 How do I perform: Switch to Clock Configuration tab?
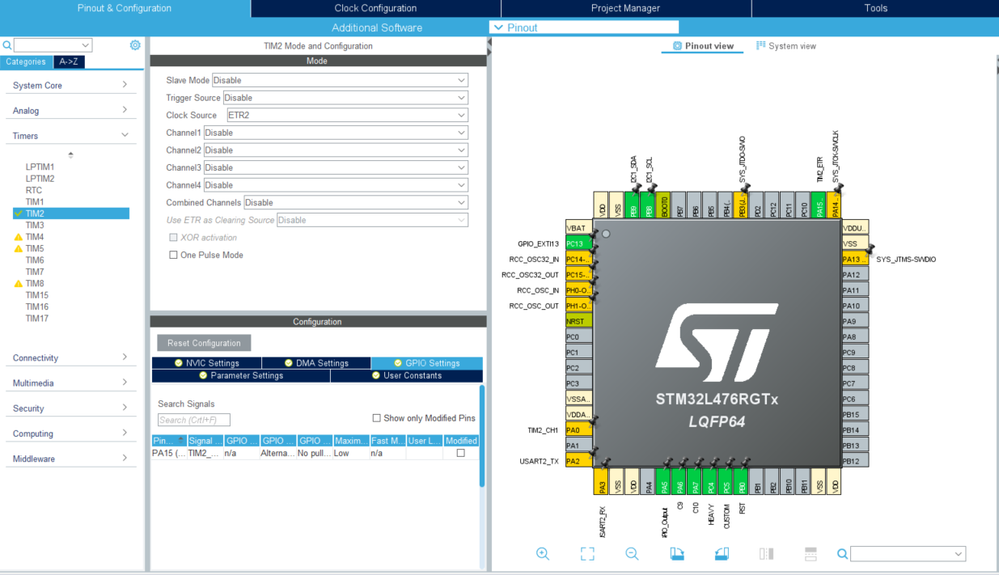click(x=375, y=8)
